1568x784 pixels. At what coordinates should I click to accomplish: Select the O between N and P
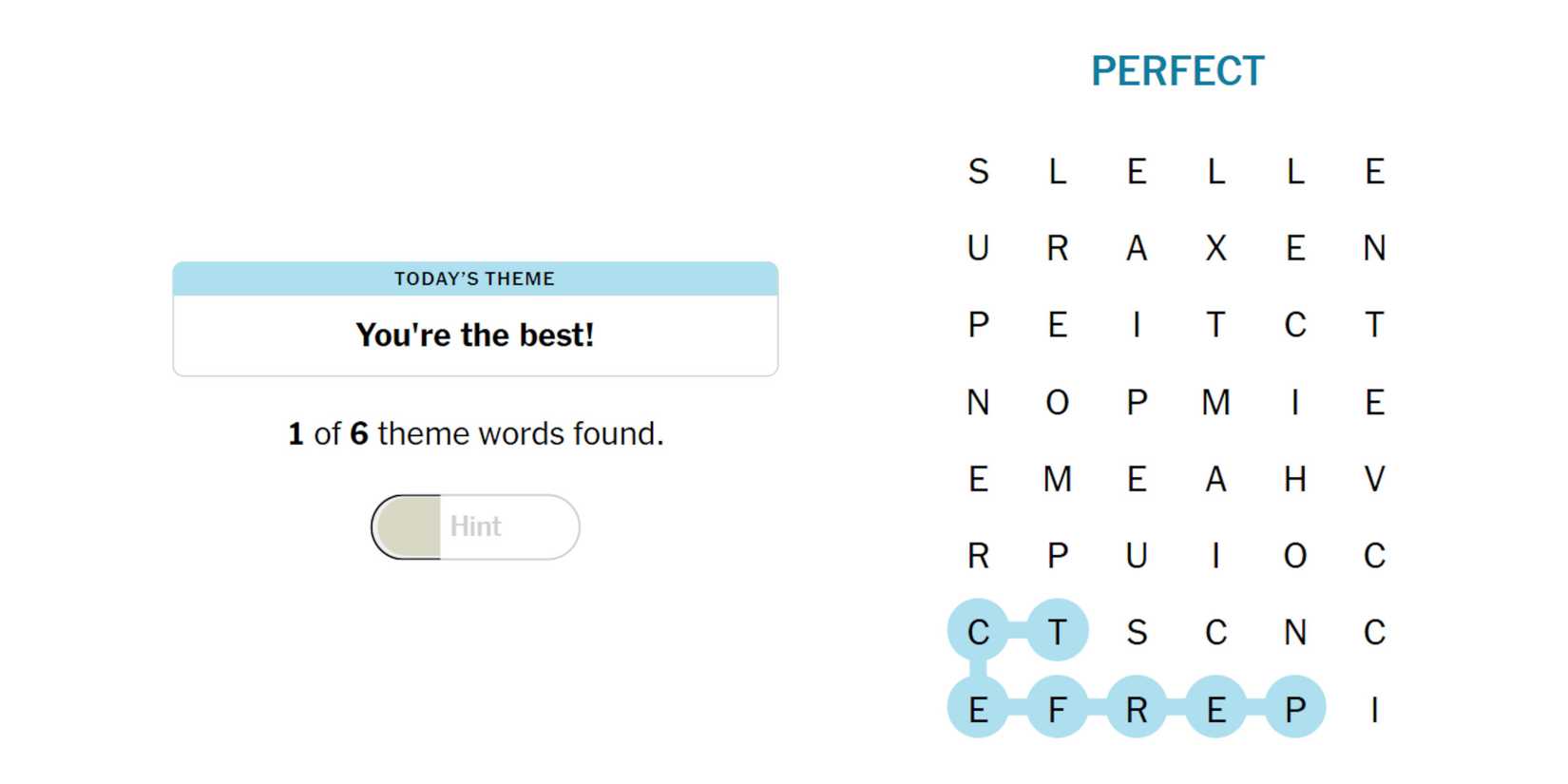[1057, 402]
